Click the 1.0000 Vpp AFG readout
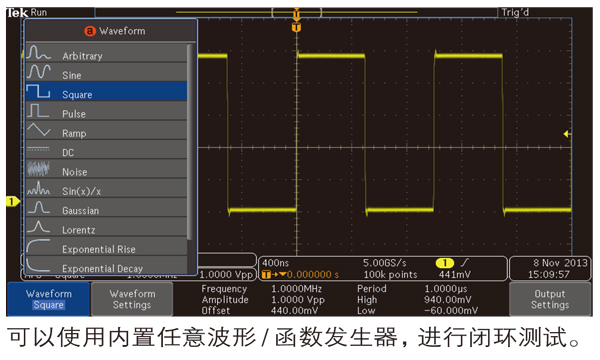Viewport: 600px width, 360px height. [x=226, y=275]
